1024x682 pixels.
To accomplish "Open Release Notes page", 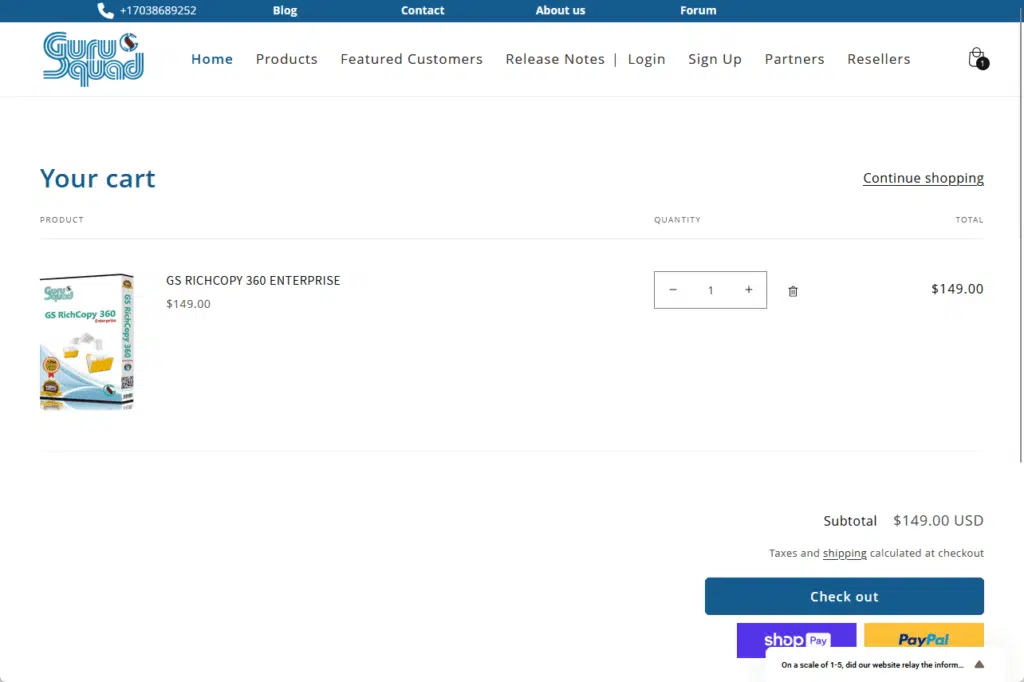I will [x=555, y=59].
